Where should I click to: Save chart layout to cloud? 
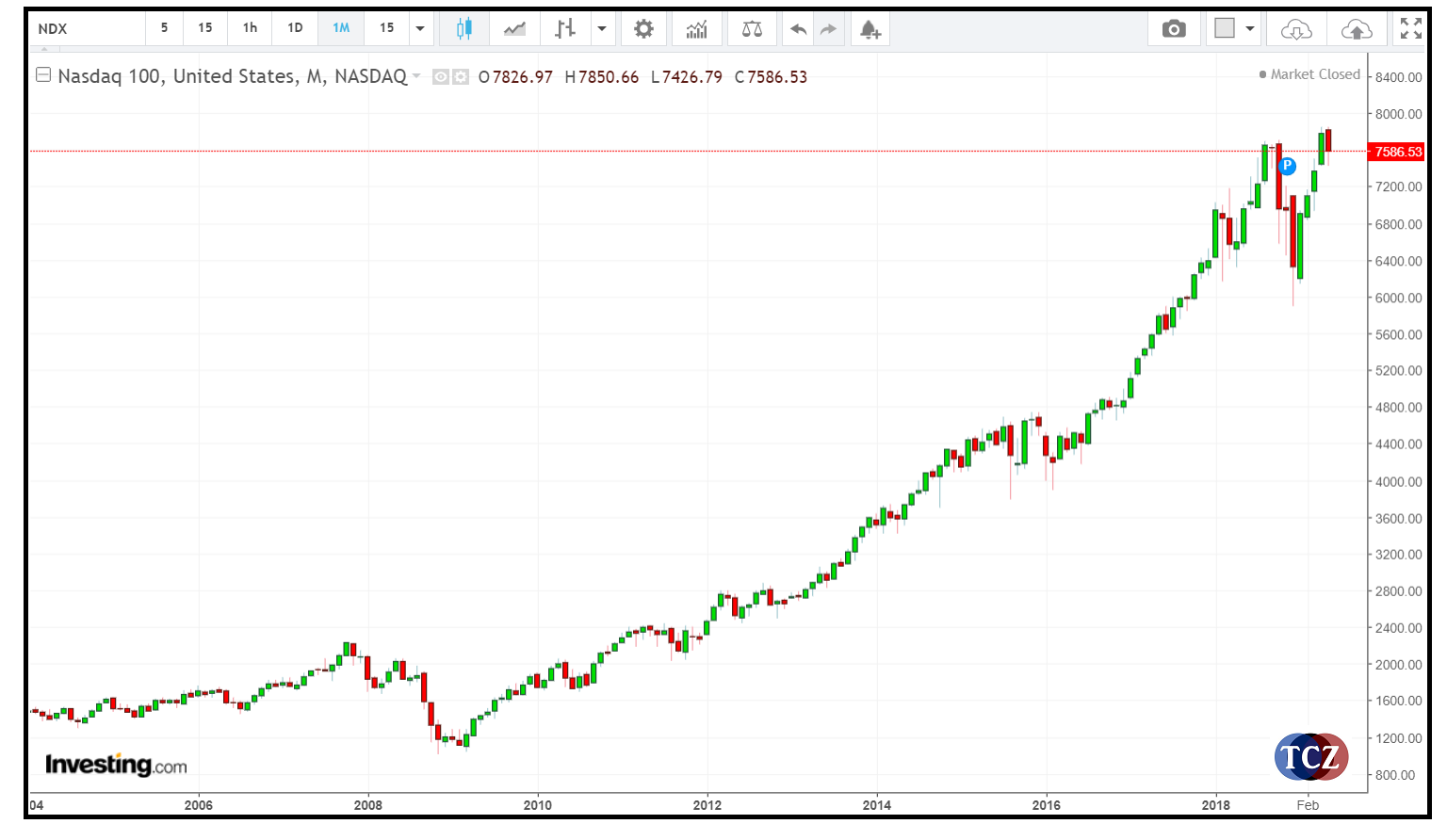pos(1357,29)
